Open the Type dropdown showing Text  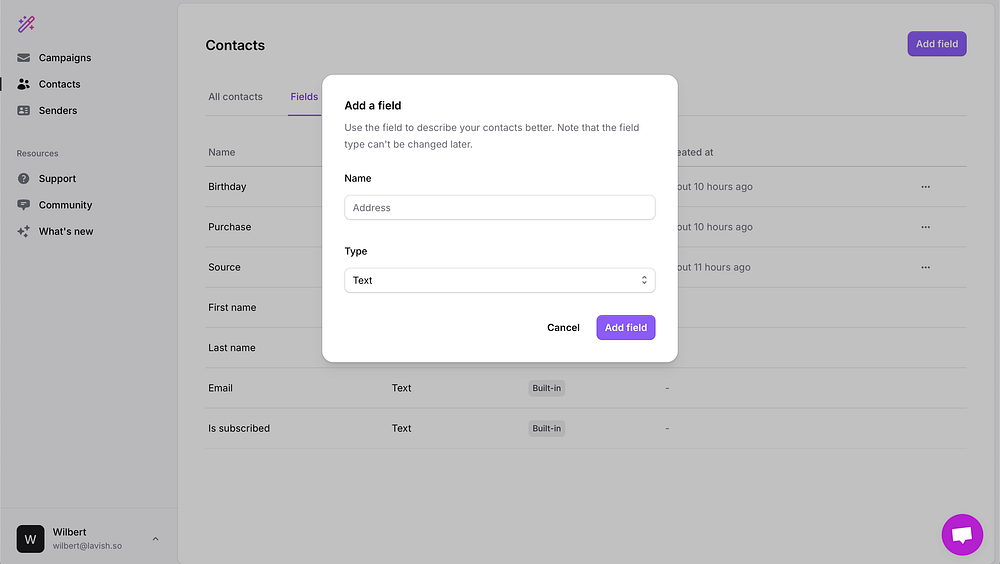(499, 281)
